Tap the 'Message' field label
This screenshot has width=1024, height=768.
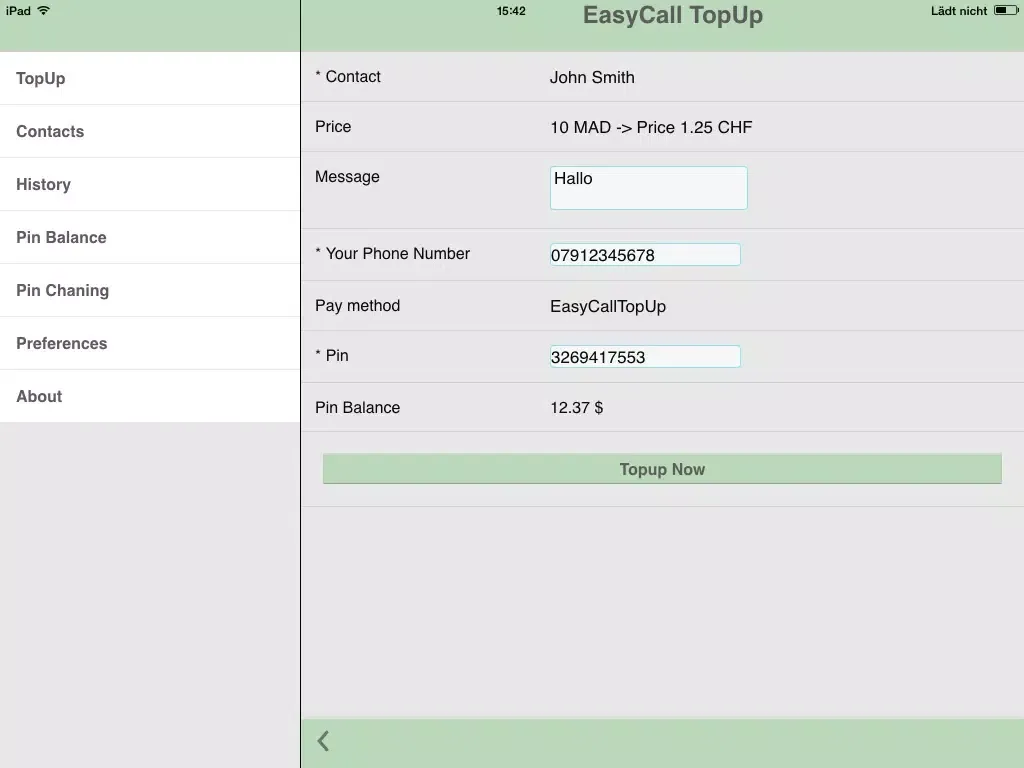point(347,176)
